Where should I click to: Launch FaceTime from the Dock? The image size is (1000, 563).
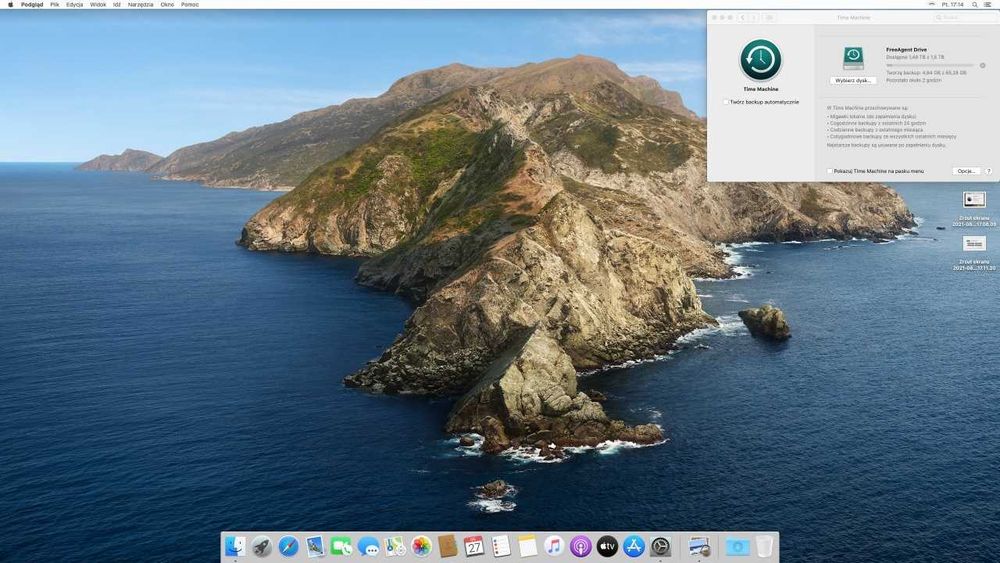pyautogui.click(x=341, y=546)
